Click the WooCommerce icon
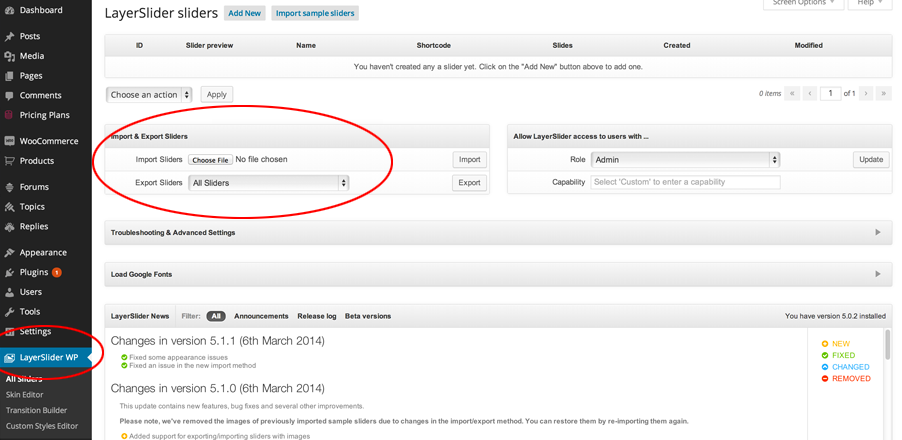902x440 pixels. [x=9, y=141]
